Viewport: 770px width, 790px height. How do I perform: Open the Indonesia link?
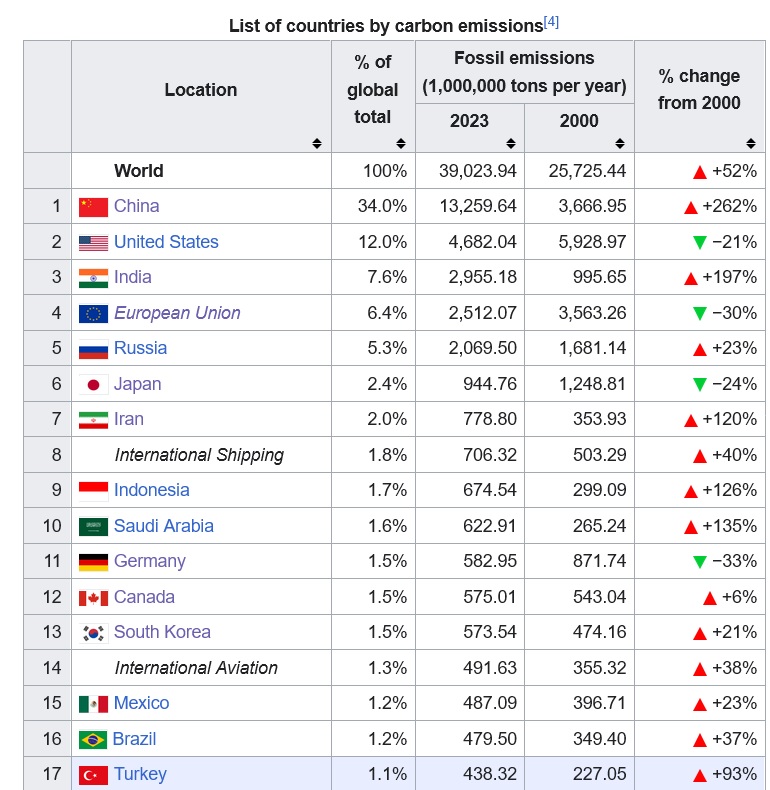[152, 490]
